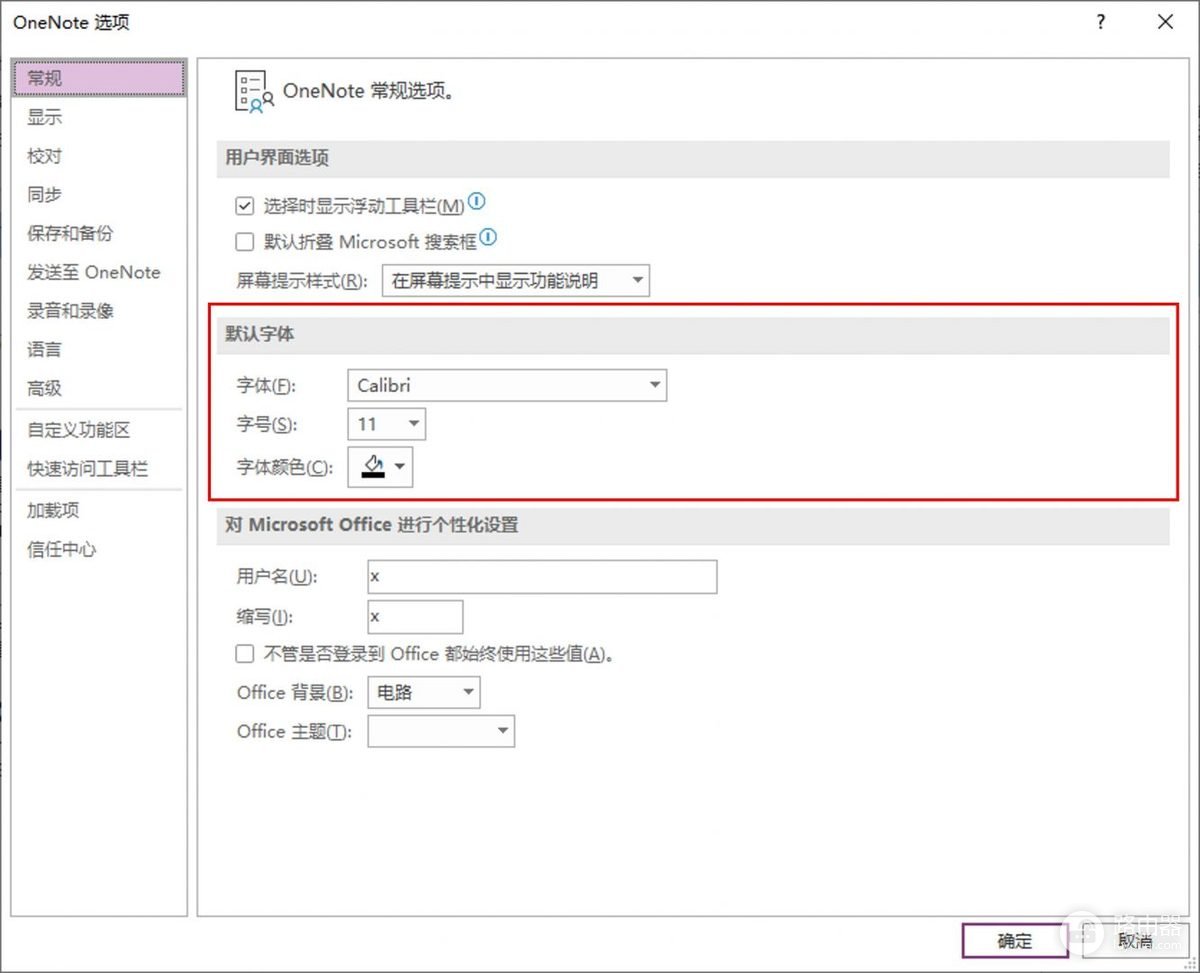The image size is (1200, 973).
Task: Toggle 选择时显示浮动工具栏 checkbox
Action: coord(244,206)
